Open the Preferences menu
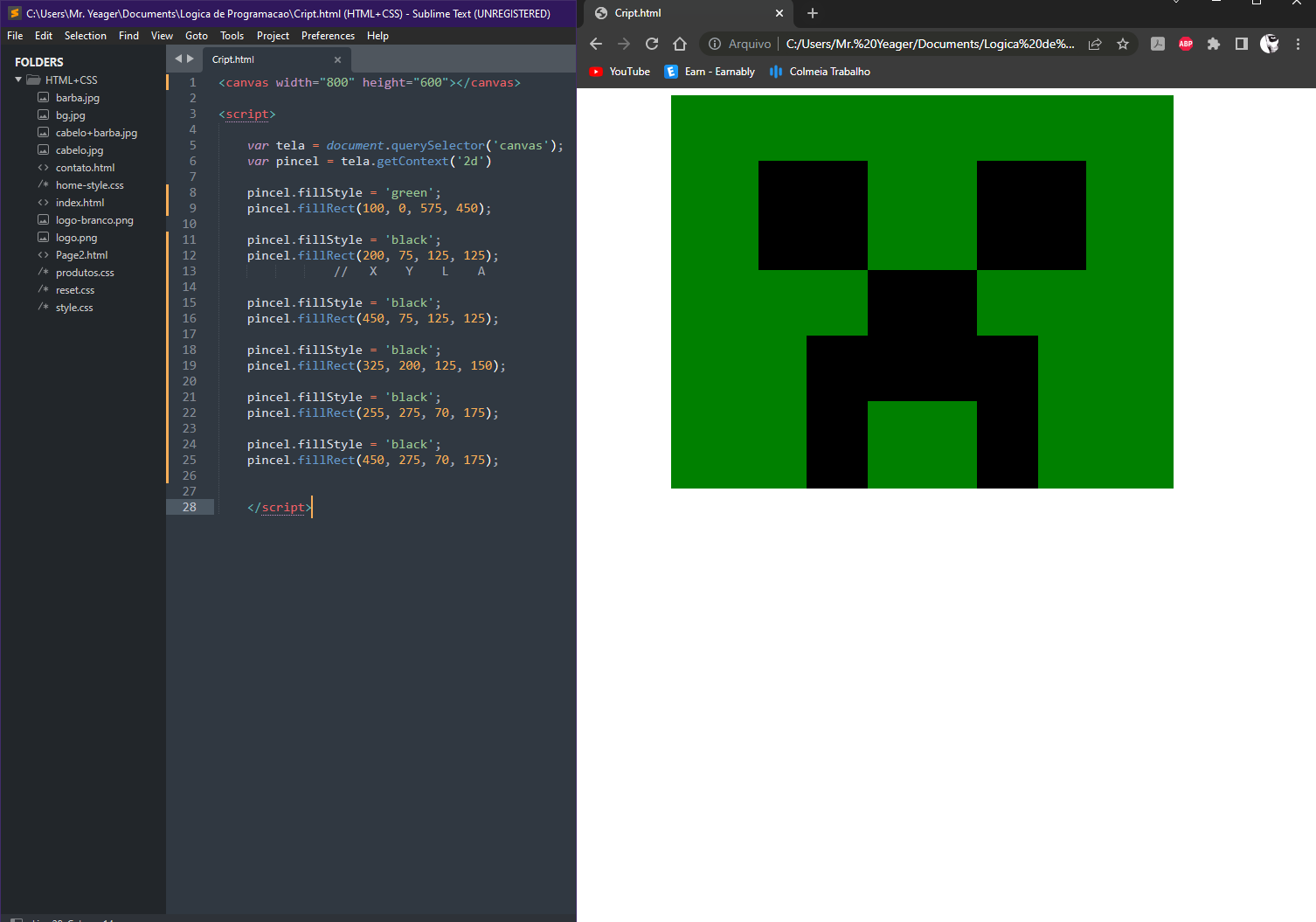Screen dimensions: 1316x922 point(328,36)
